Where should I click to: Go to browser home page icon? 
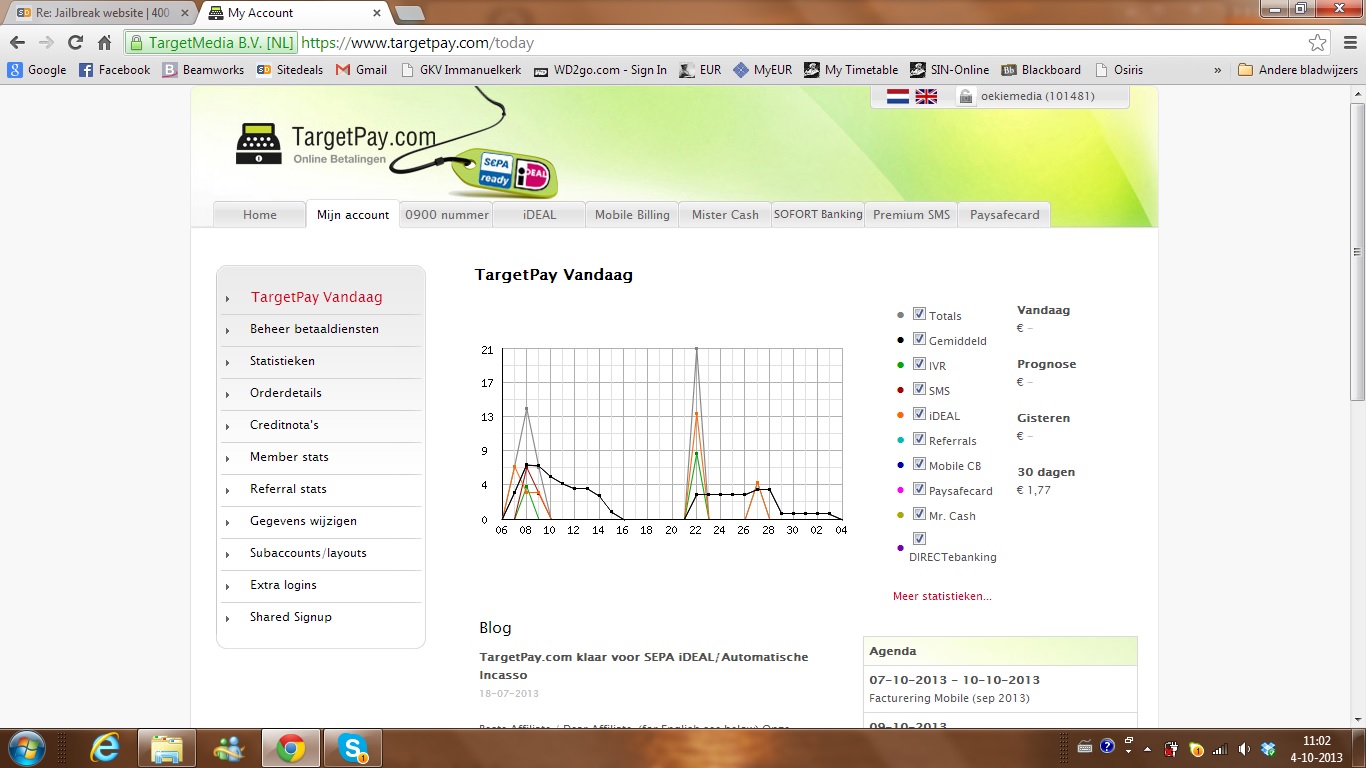(x=104, y=43)
